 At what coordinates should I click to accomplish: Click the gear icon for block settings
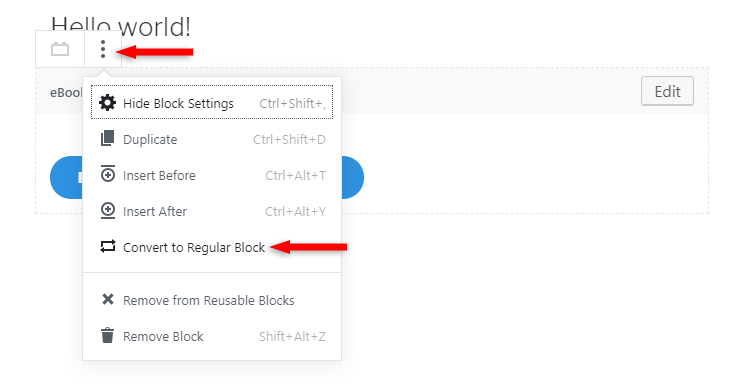click(107, 102)
